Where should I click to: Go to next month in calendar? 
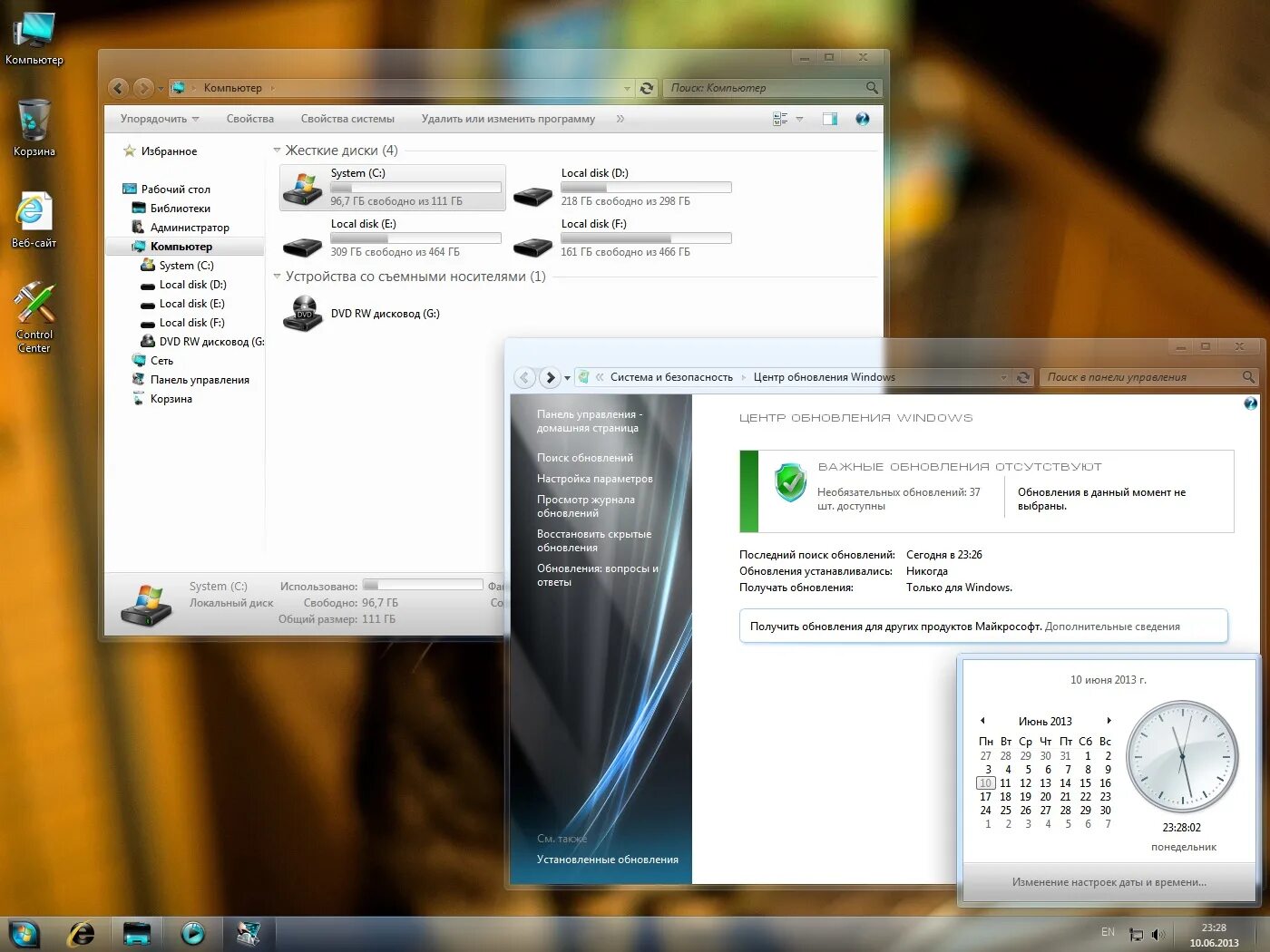pos(1109,721)
